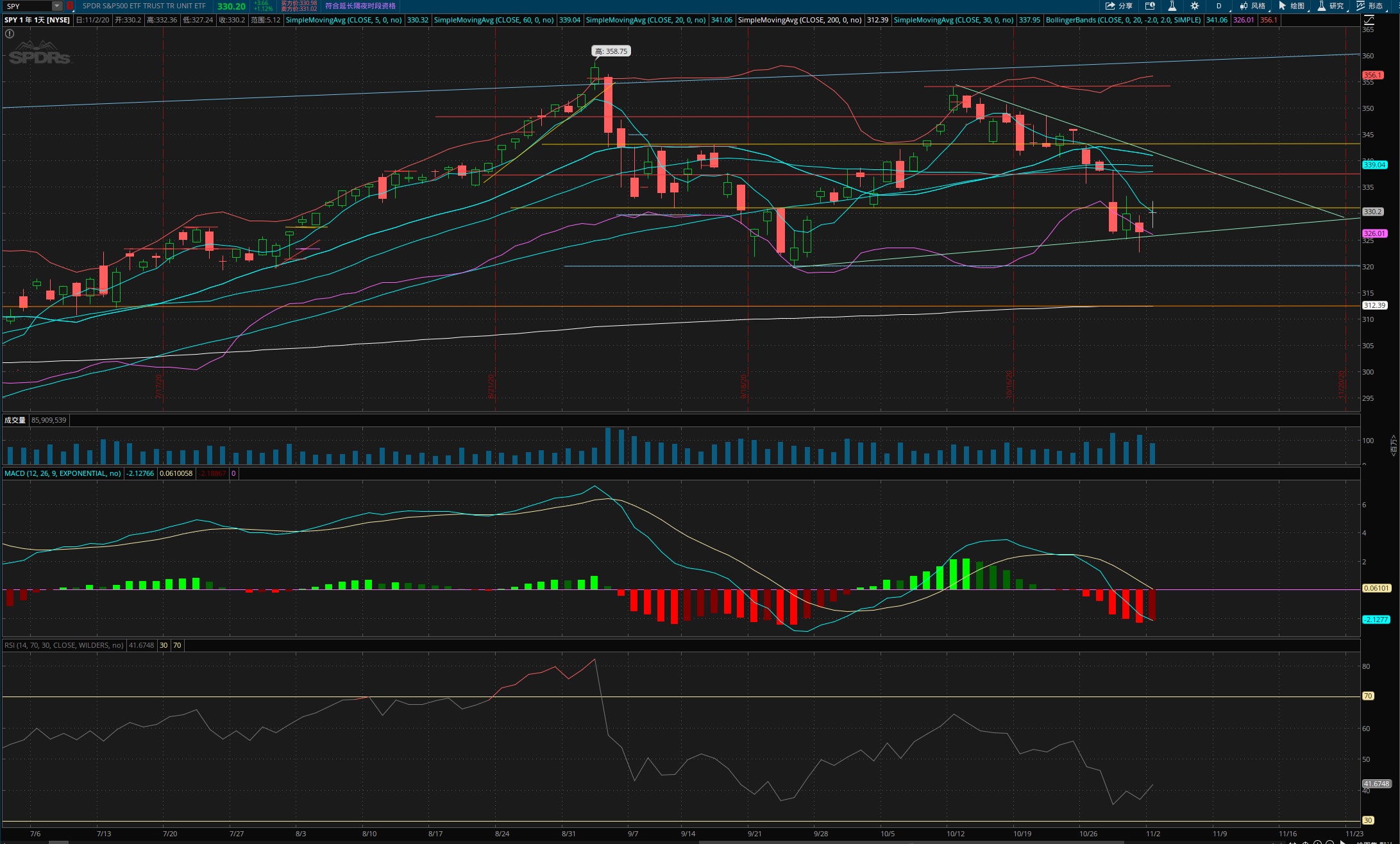This screenshot has width=1400, height=844.
Task: Select SimpleMovingAvg (CLOSE, 5, 0, no) study label
Action: click(x=344, y=20)
